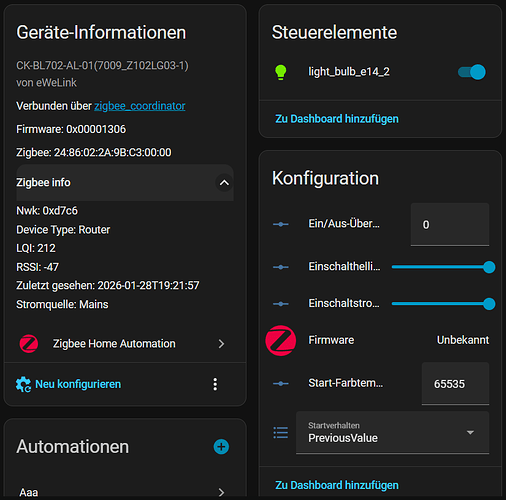Open the three-dot overflow menu

[215, 384]
